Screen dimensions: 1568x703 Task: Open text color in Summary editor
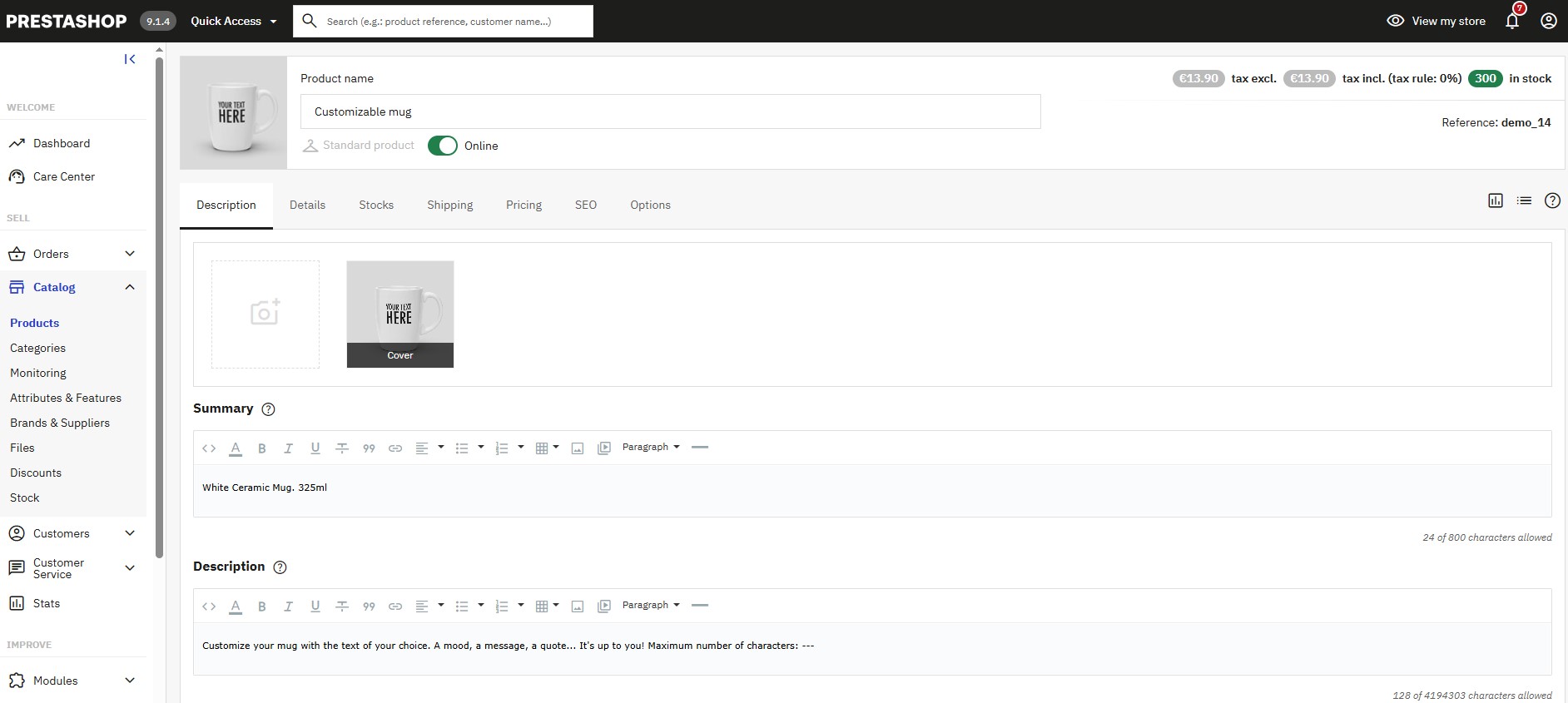pos(236,448)
